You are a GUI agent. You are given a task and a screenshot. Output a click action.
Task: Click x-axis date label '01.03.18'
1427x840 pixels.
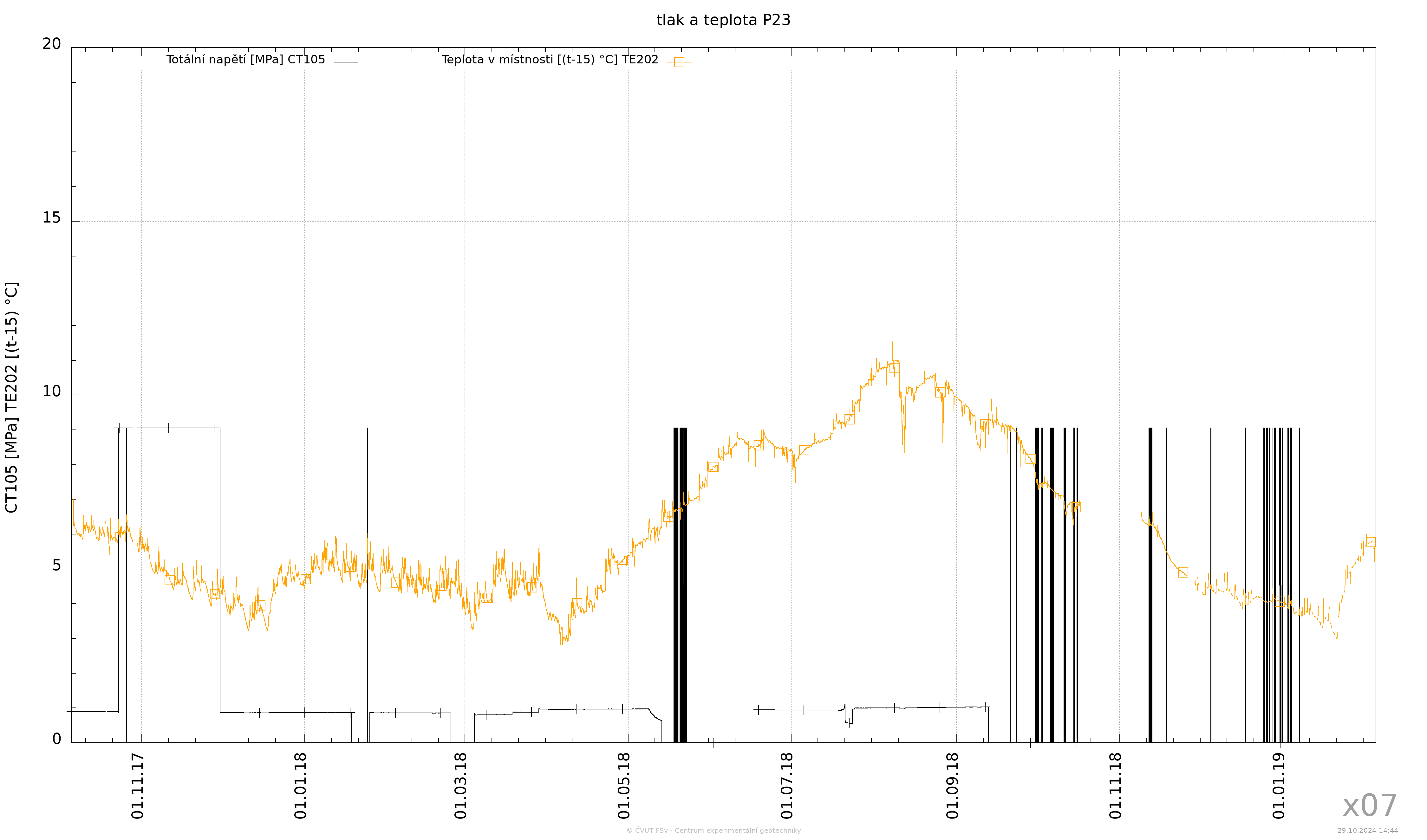[x=461, y=786]
